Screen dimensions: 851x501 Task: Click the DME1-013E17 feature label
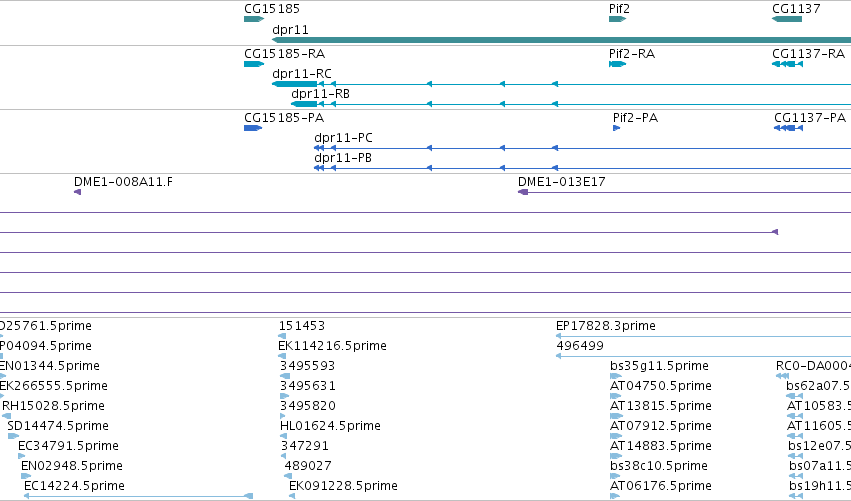[x=562, y=182]
